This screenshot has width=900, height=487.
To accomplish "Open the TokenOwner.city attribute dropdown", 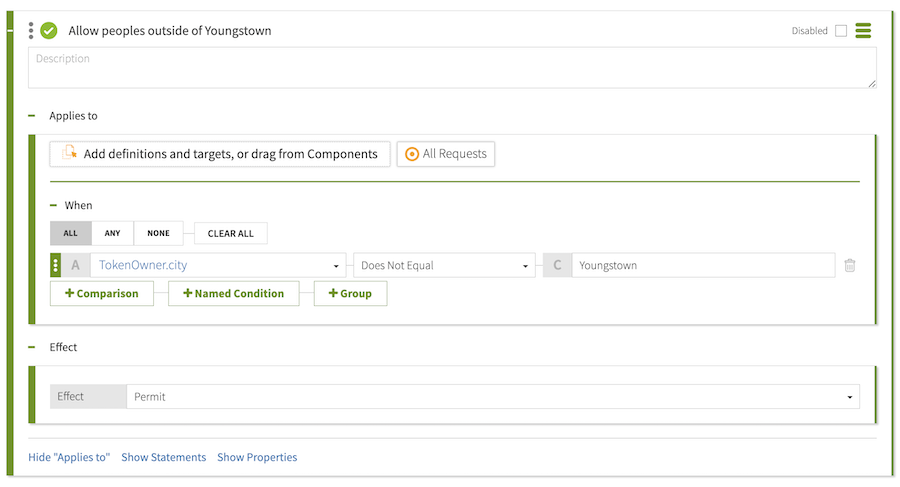I will [218, 266].
